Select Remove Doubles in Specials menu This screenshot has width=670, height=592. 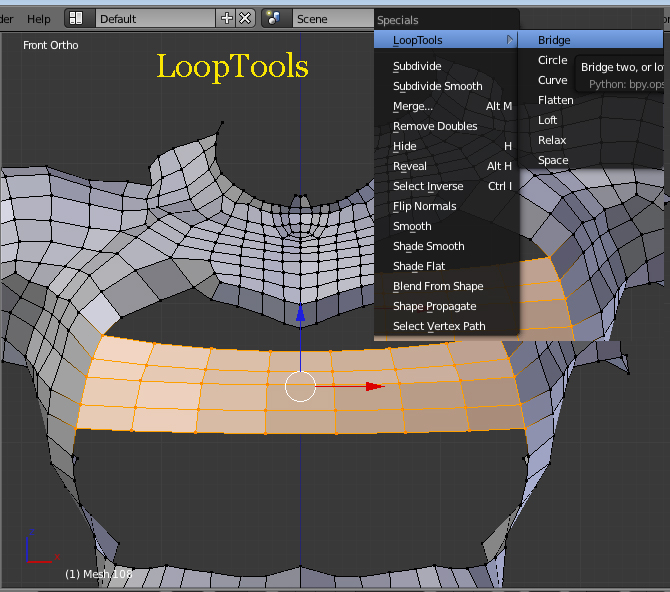[x=446, y=127]
